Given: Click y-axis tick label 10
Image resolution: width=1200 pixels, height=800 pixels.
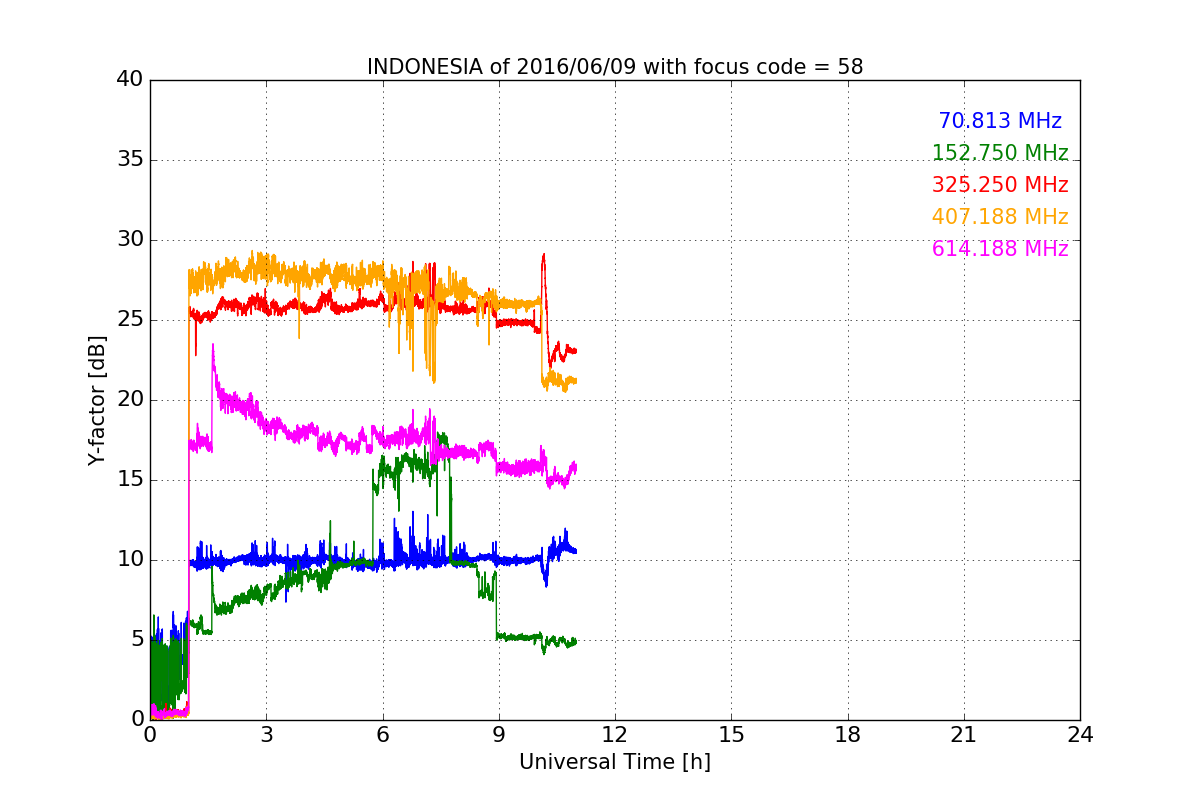Looking at the screenshot, I should [130, 559].
